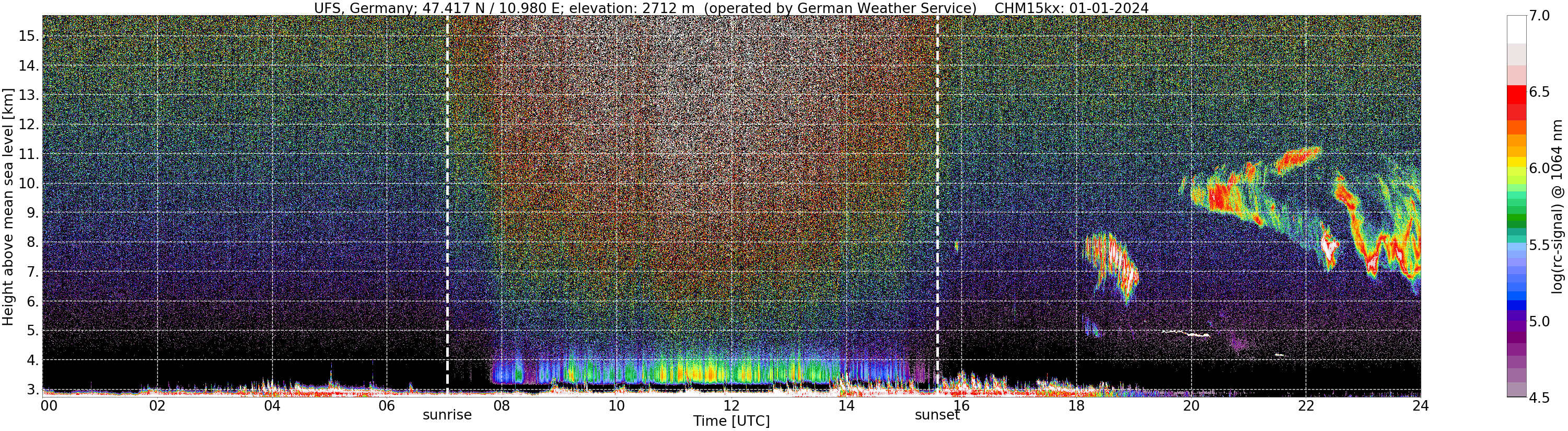
Task: Click the "18" time tick label
Action: coord(1076,405)
